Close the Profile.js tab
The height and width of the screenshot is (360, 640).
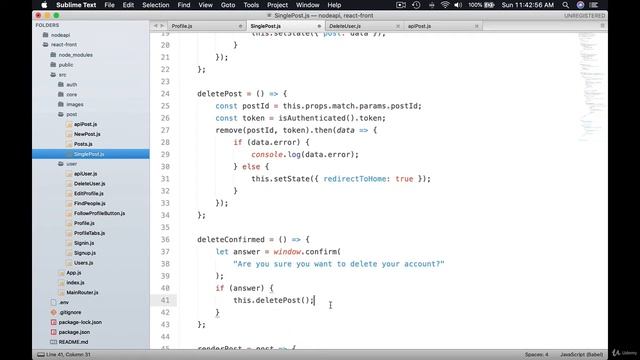click(x=240, y=26)
